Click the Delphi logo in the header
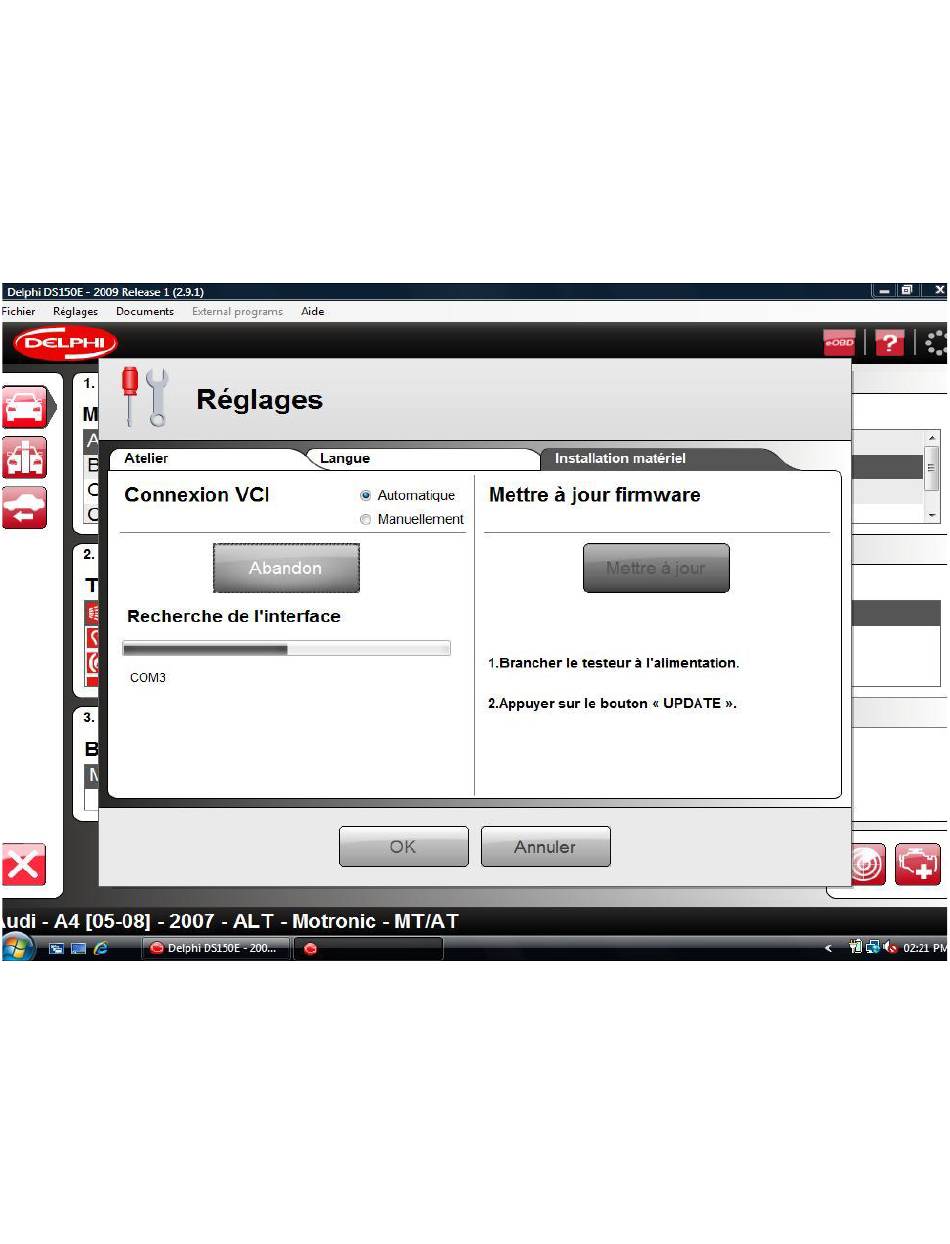950x1244 pixels. [65, 342]
